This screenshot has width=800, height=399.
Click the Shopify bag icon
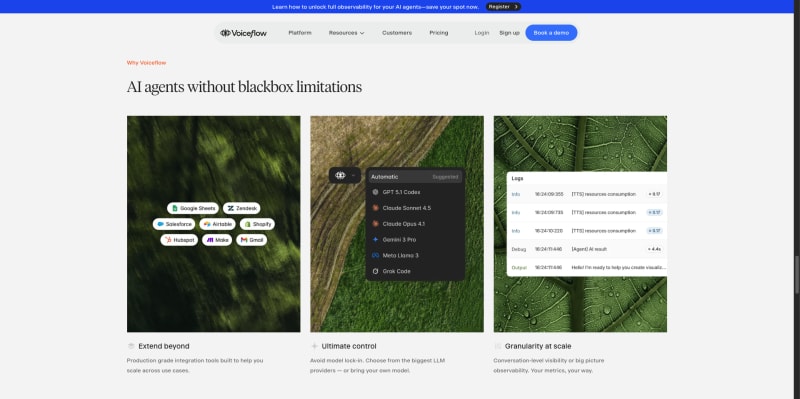[x=247, y=224]
